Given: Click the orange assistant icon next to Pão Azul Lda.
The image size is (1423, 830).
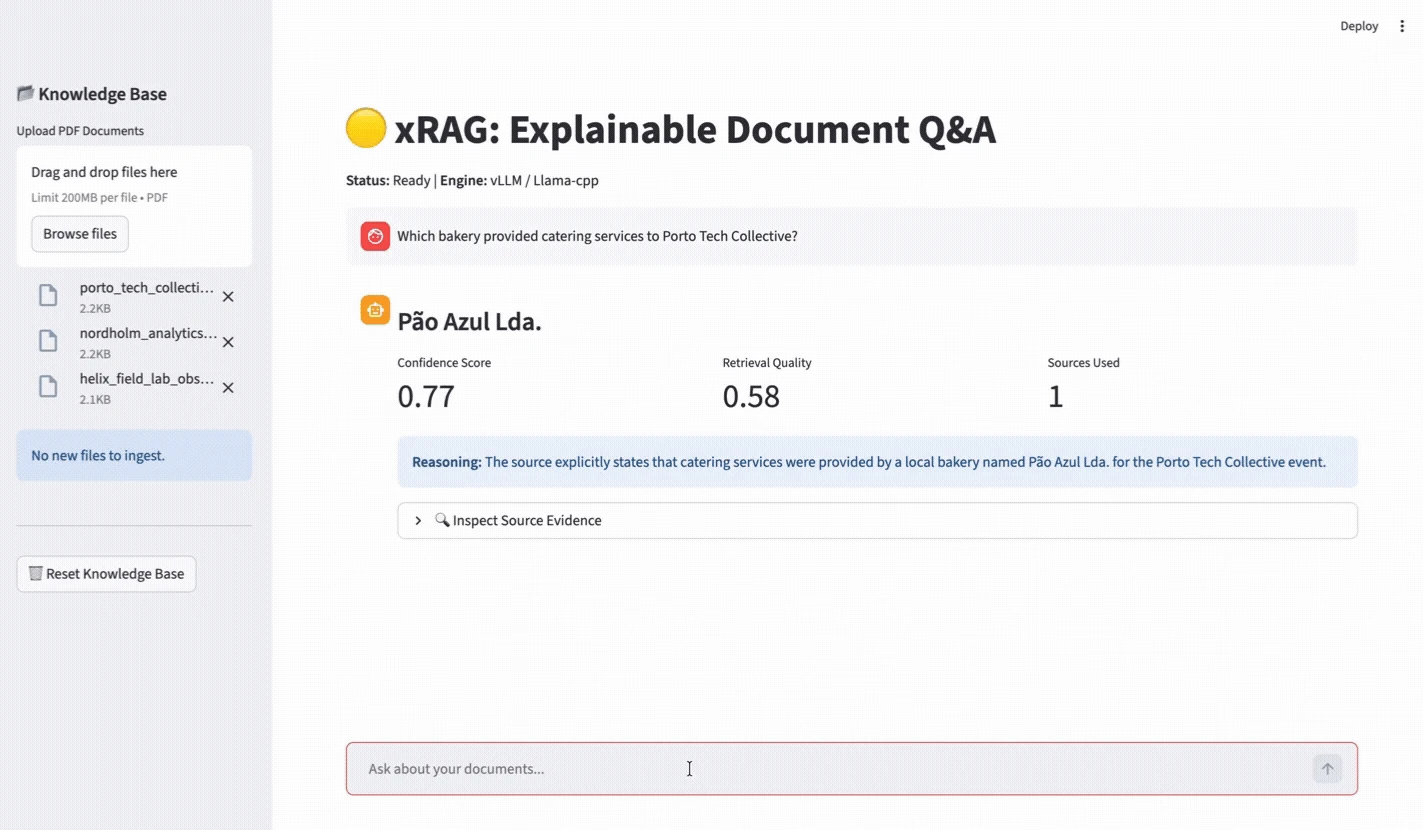Looking at the screenshot, I should [375, 311].
